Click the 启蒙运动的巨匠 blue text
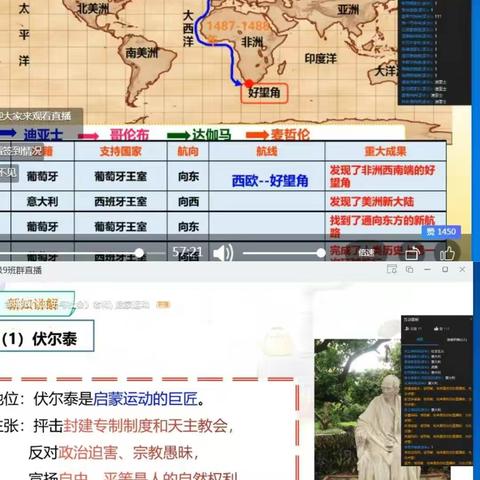Image resolution: width=480 pixels, height=480 pixels. [x=145, y=399]
